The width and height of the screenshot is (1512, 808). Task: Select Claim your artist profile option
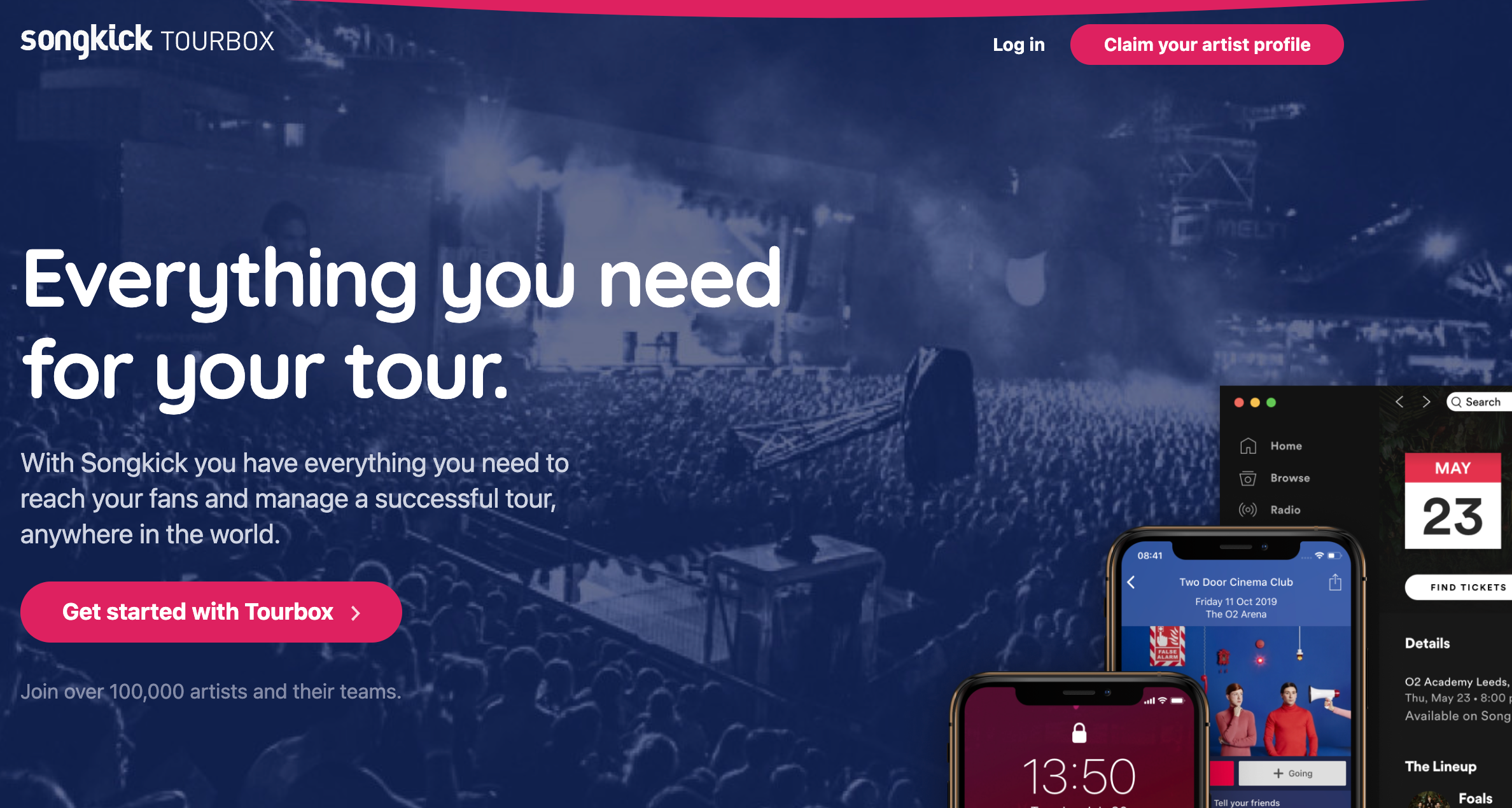[1208, 43]
